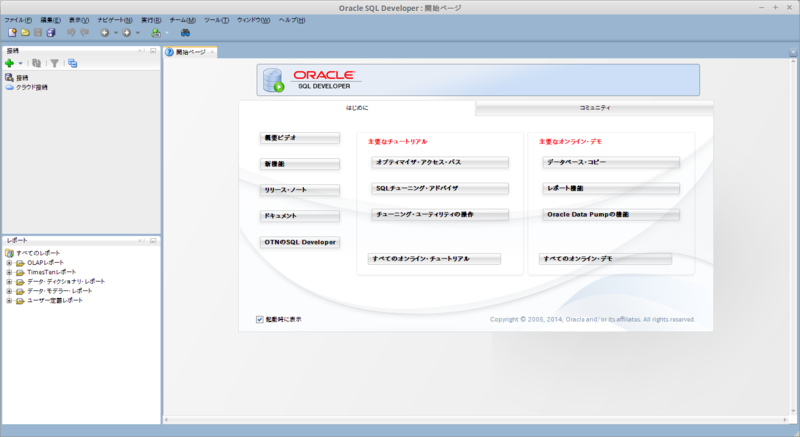The width and height of the screenshot is (800, 437).
Task: Open dropdown arrow next to Forward button
Action: point(138,33)
